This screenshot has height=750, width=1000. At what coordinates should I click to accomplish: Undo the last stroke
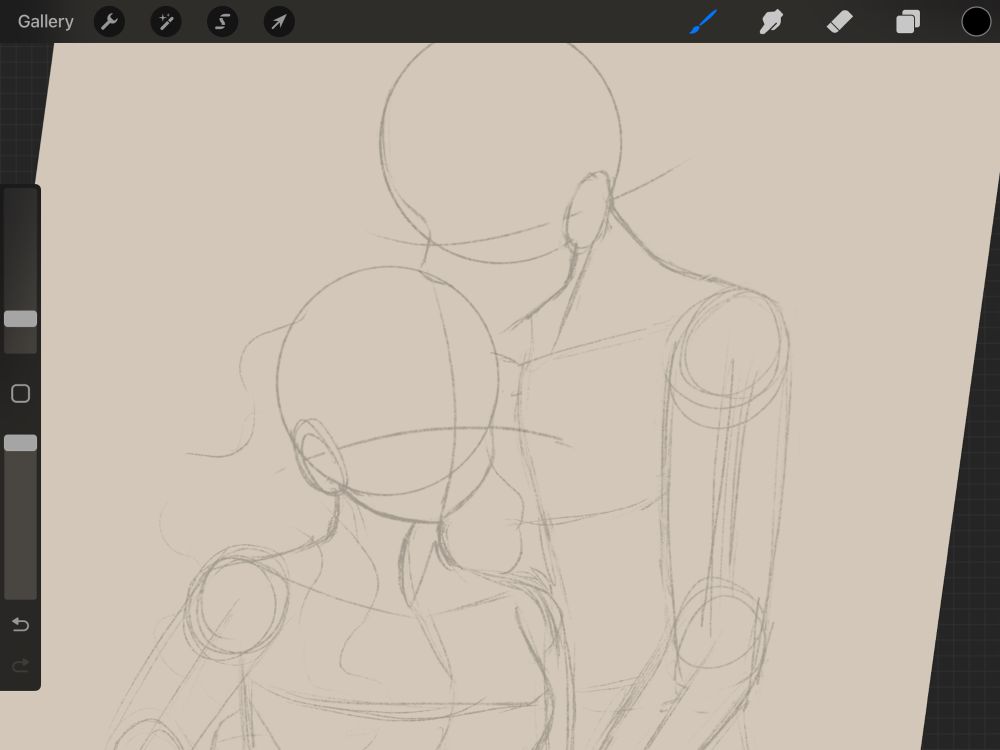pyautogui.click(x=20, y=624)
